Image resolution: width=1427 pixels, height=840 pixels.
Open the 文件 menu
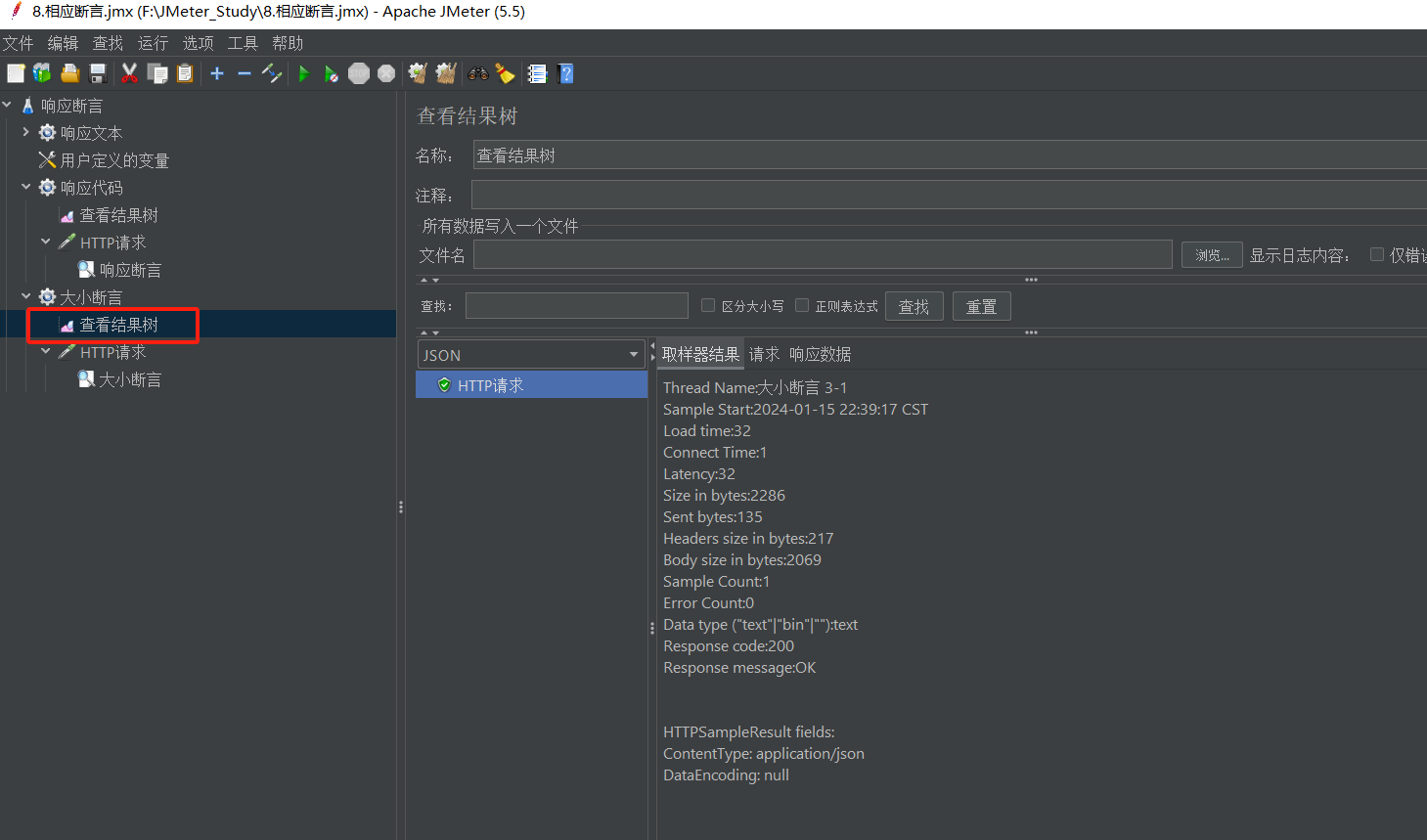[18, 43]
